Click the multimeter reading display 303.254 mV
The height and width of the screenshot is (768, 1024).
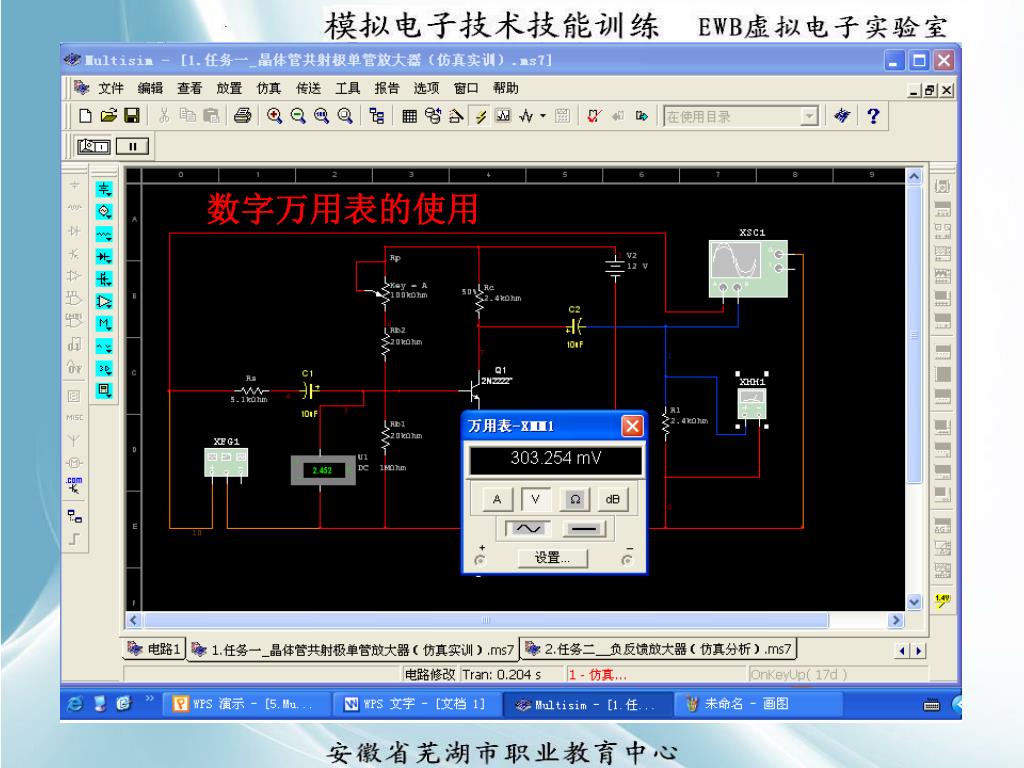coord(556,458)
